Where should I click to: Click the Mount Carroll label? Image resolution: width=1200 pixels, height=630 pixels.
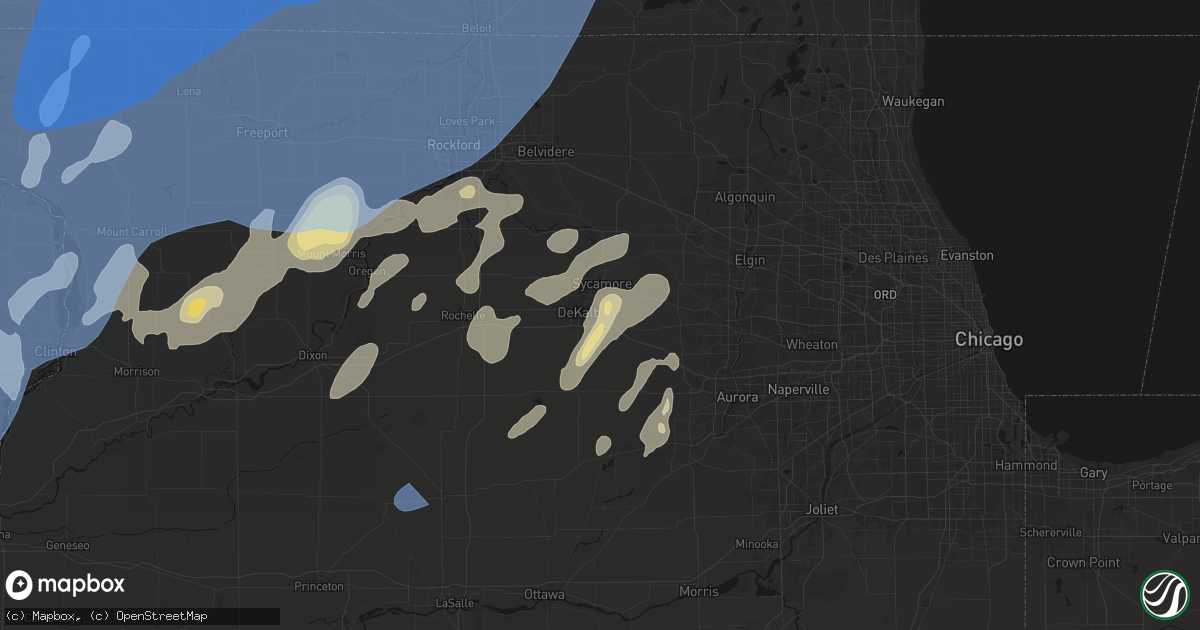pos(130,232)
